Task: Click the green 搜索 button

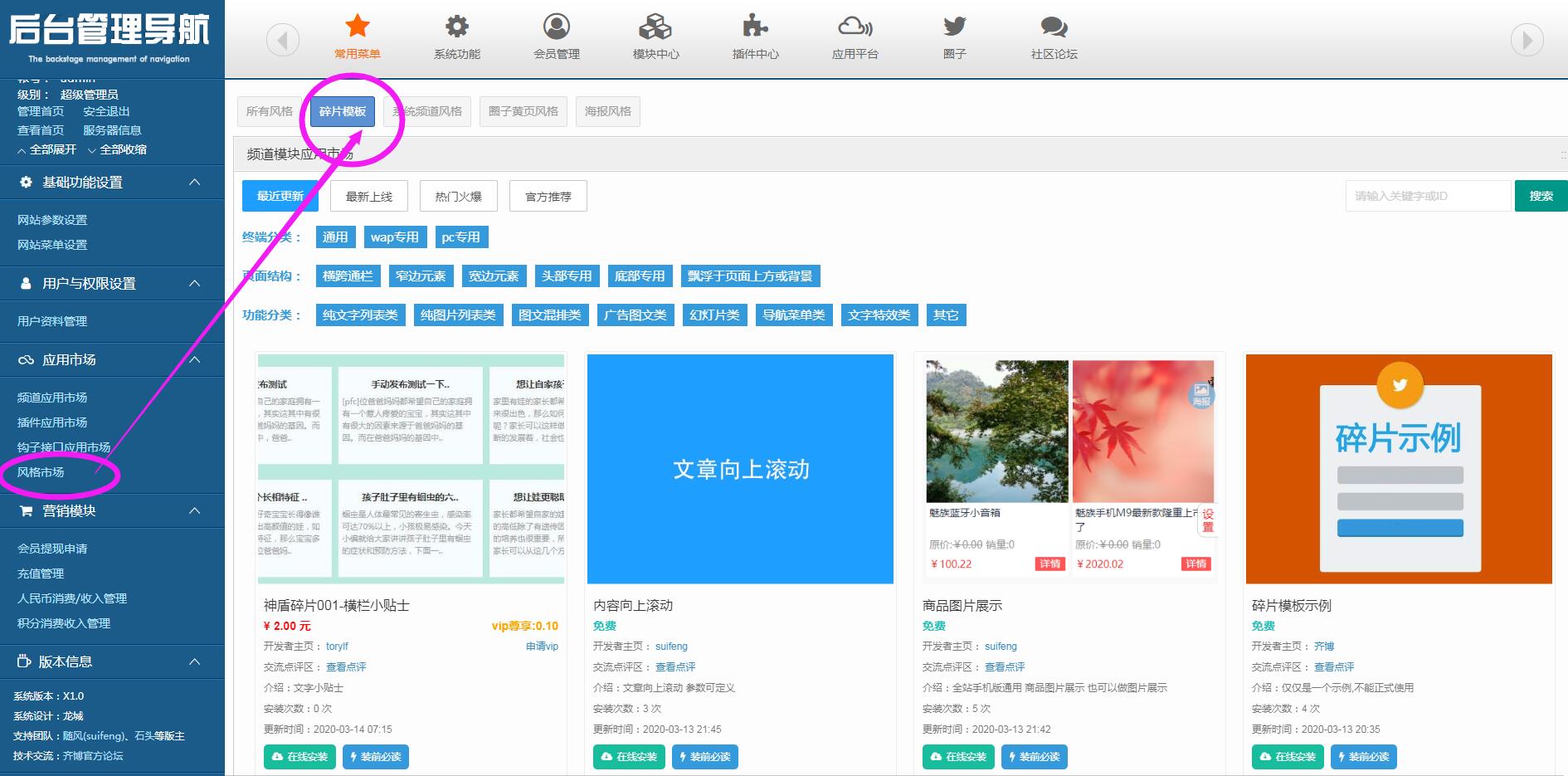Action: [x=1541, y=196]
